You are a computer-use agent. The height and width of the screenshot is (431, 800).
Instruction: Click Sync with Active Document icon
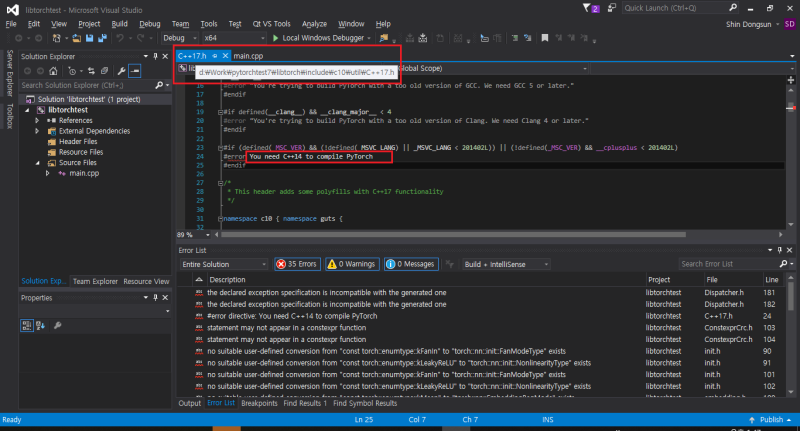coord(91,71)
